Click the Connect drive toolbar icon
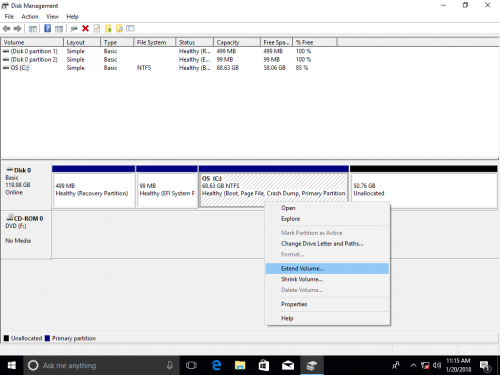This screenshot has height=375, width=500. tap(74, 29)
